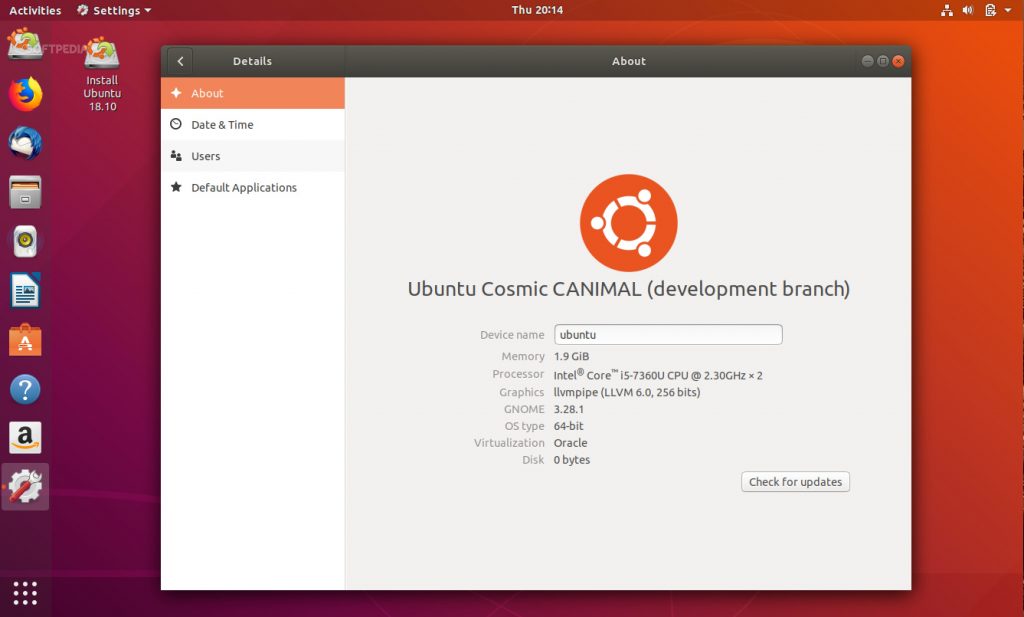The image size is (1024, 617).
Task: Open the Help question mark icon
Action: tap(26, 389)
